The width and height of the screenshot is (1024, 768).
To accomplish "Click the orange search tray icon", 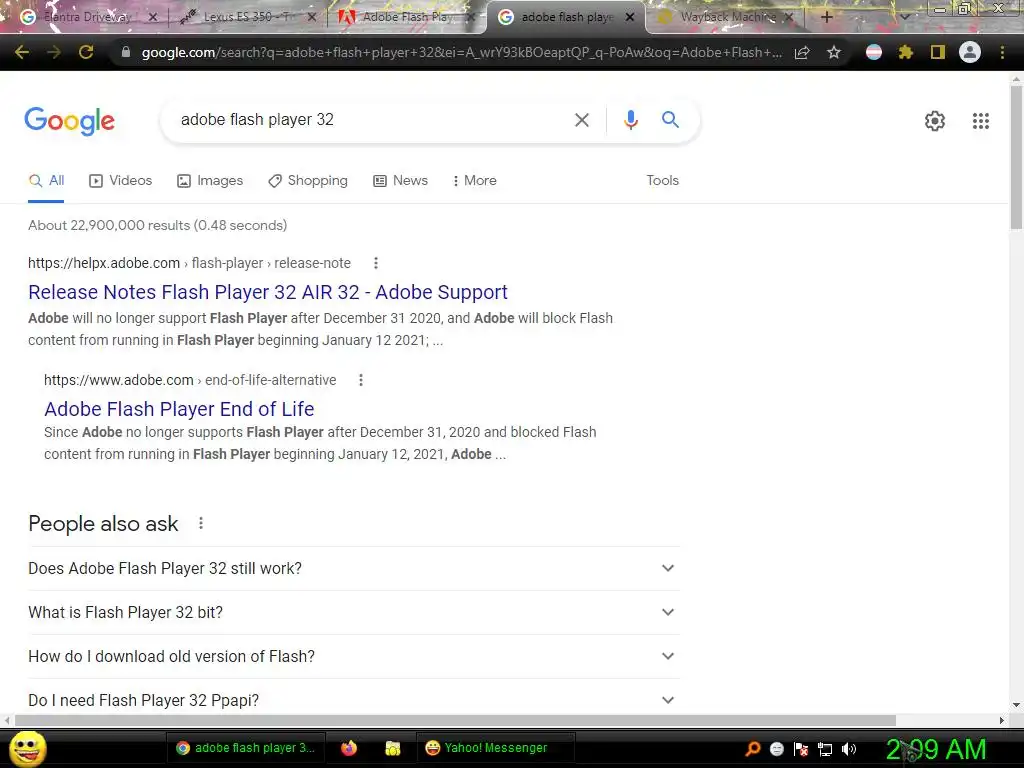I will click(x=753, y=748).
